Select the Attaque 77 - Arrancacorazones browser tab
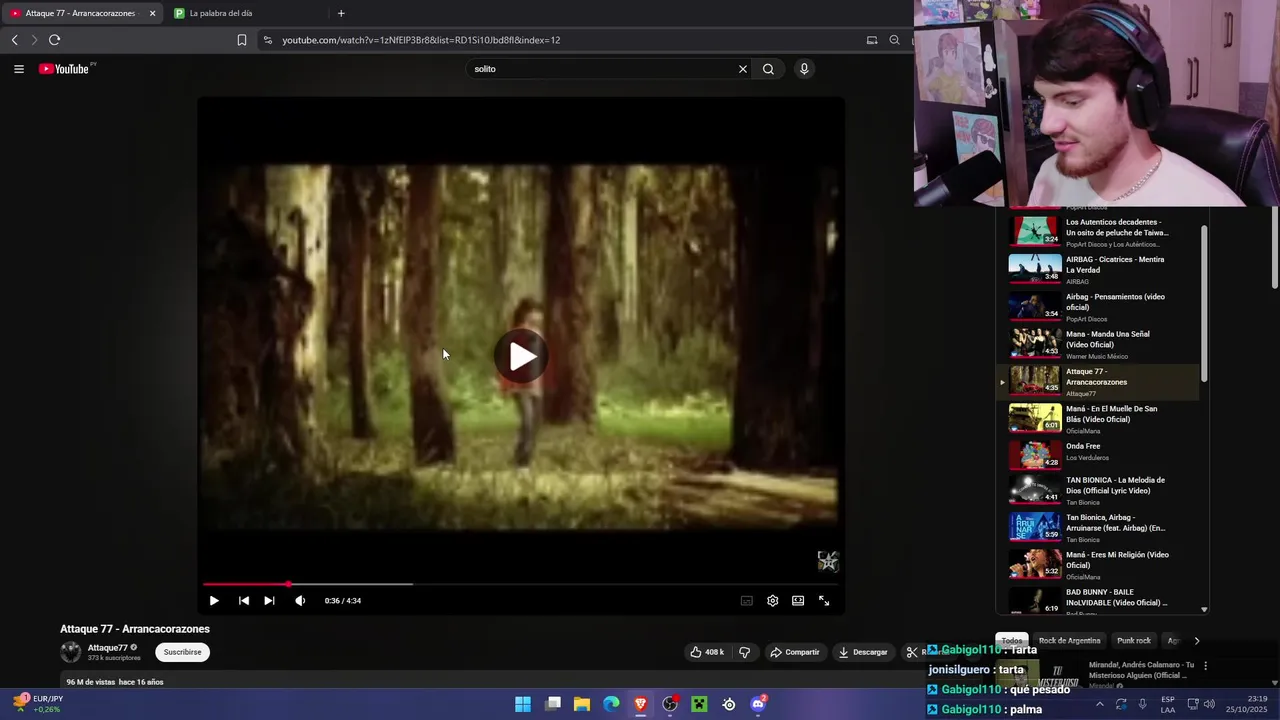This screenshot has width=1280, height=720. (x=80, y=13)
